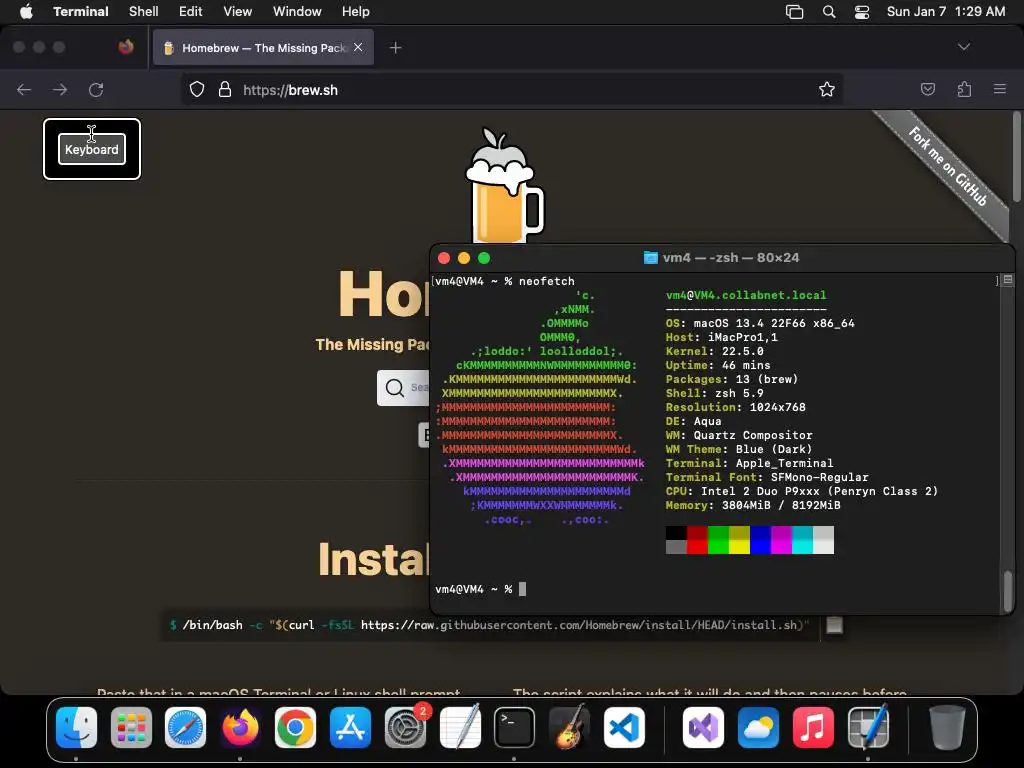This screenshot has width=1024, height=768.
Task: Expand the list all tabs chevron
Action: click(963, 47)
